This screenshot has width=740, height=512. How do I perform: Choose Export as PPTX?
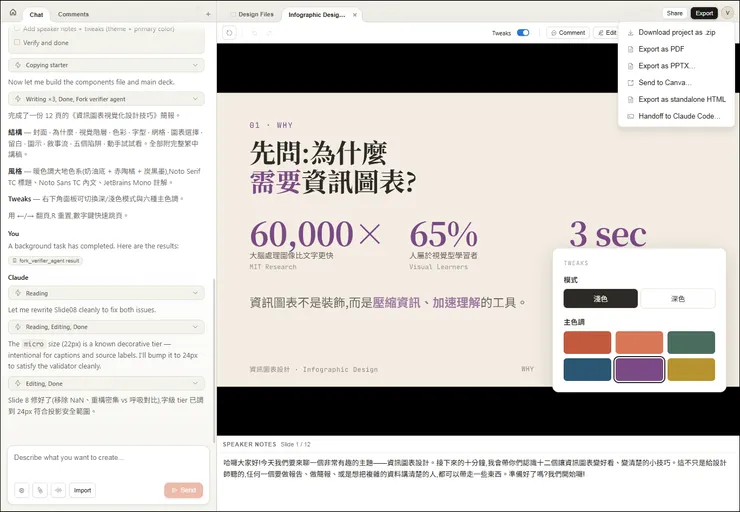(676, 66)
